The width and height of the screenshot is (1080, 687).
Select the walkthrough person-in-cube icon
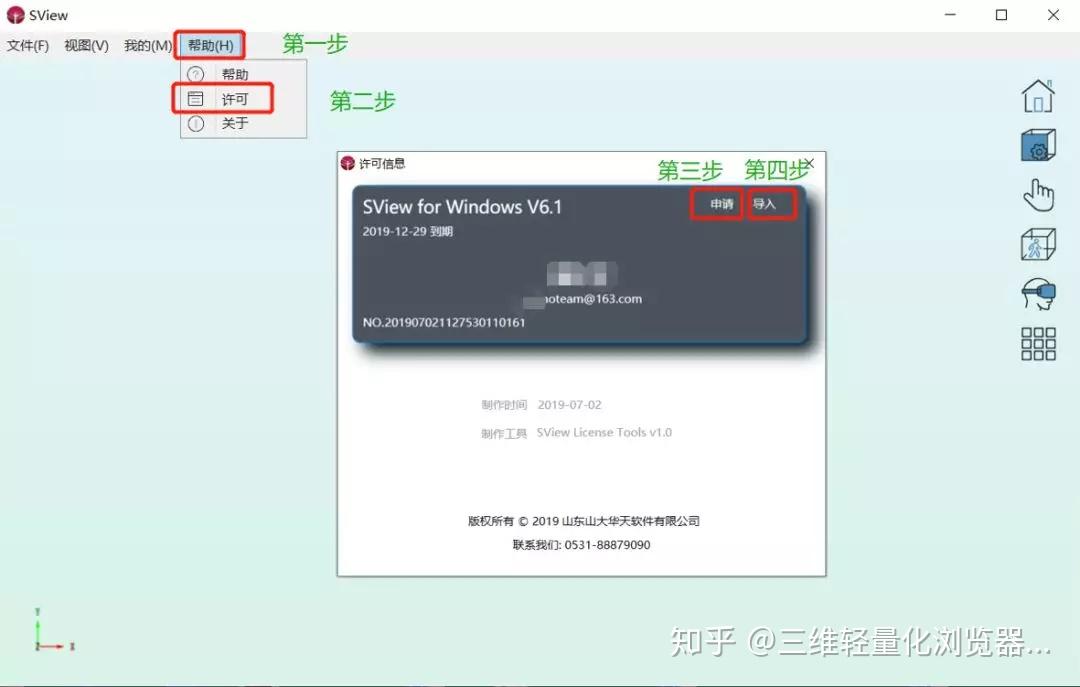[1038, 243]
